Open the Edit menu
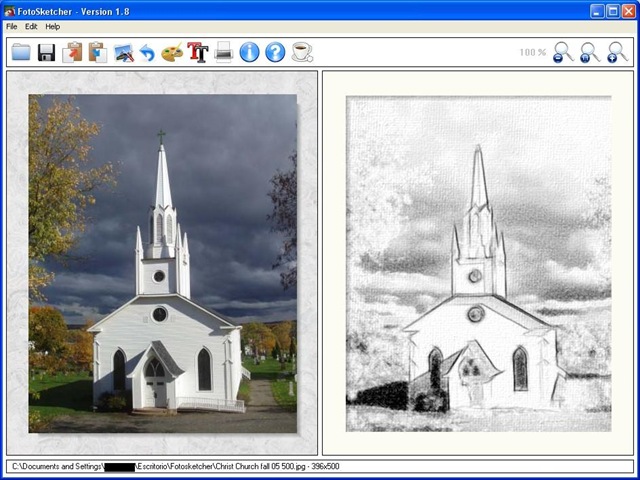This screenshot has width=640, height=480. 31,27
